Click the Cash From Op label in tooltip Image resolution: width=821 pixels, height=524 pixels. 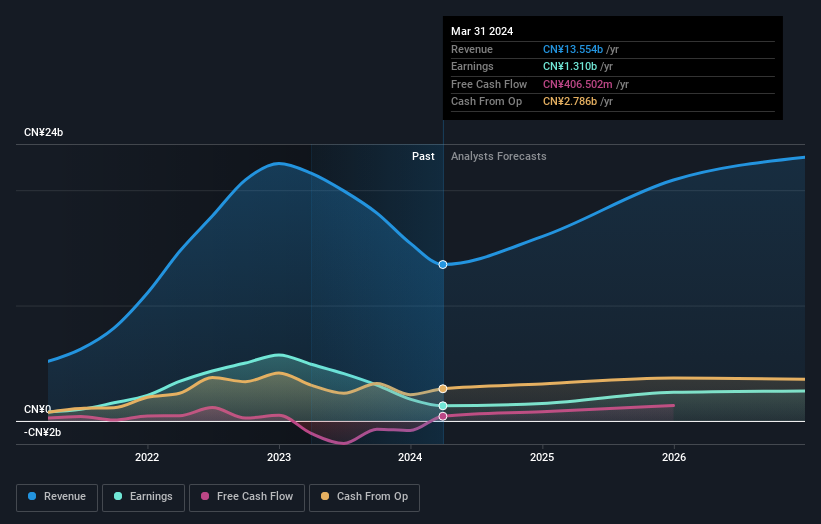tap(486, 102)
